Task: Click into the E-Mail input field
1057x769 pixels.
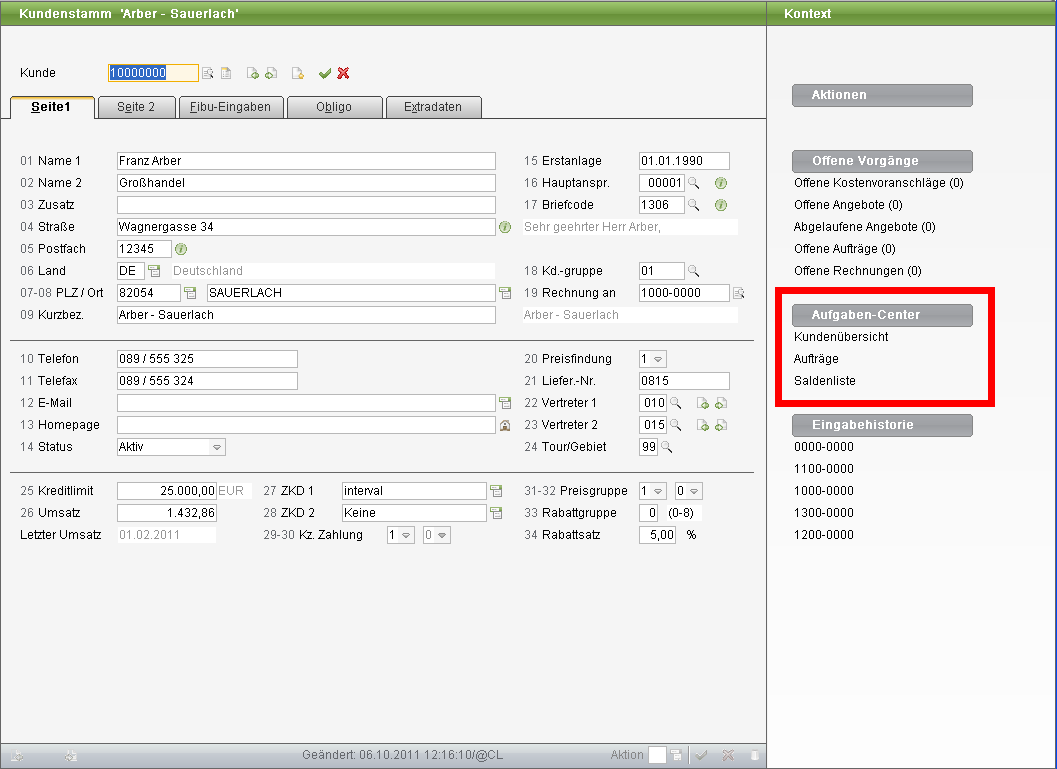Action: [x=306, y=403]
